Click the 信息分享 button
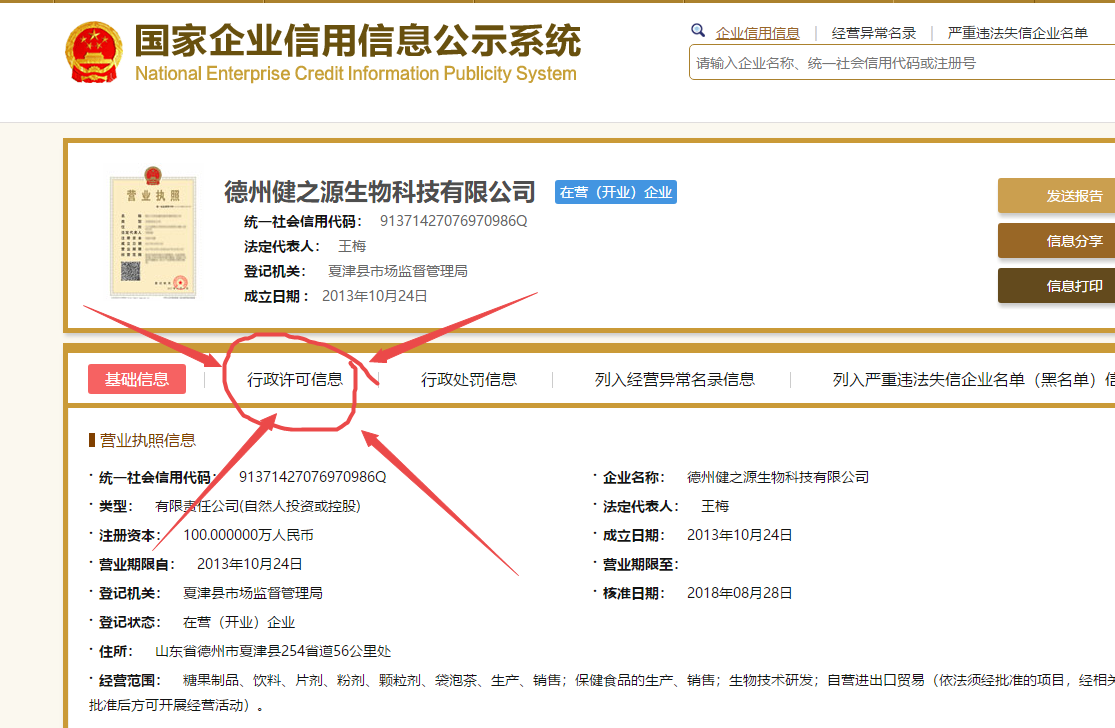Image resolution: width=1115 pixels, height=728 pixels. tap(1067, 241)
